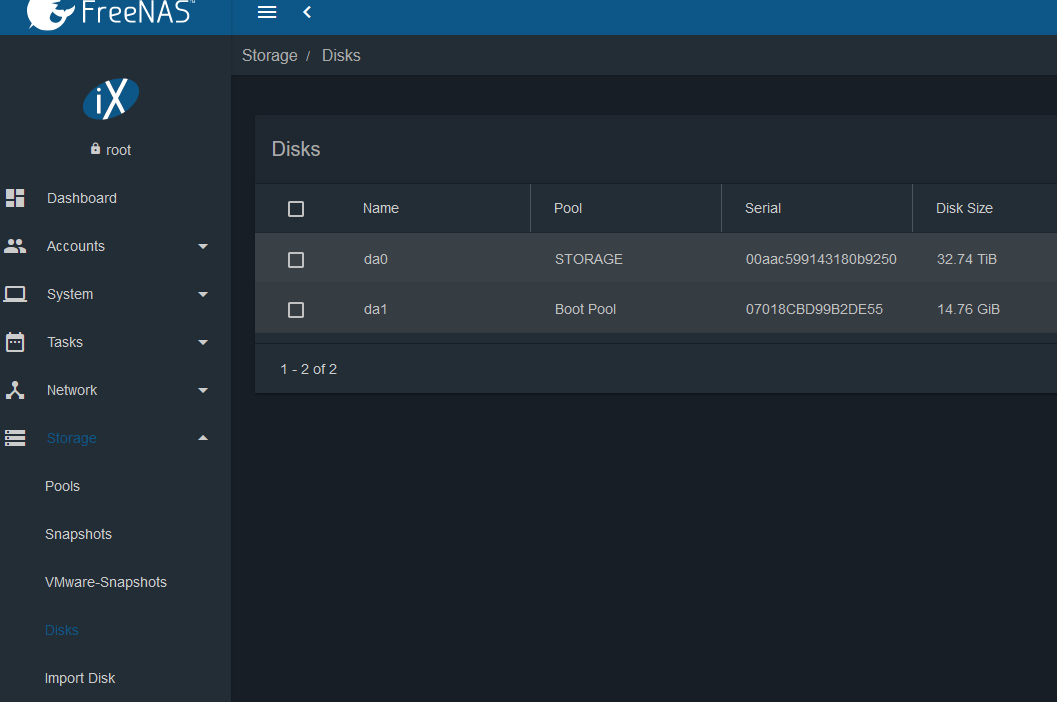Open Pools under Storage
The height and width of the screenshot is (702, 1057).
point(62,486)
